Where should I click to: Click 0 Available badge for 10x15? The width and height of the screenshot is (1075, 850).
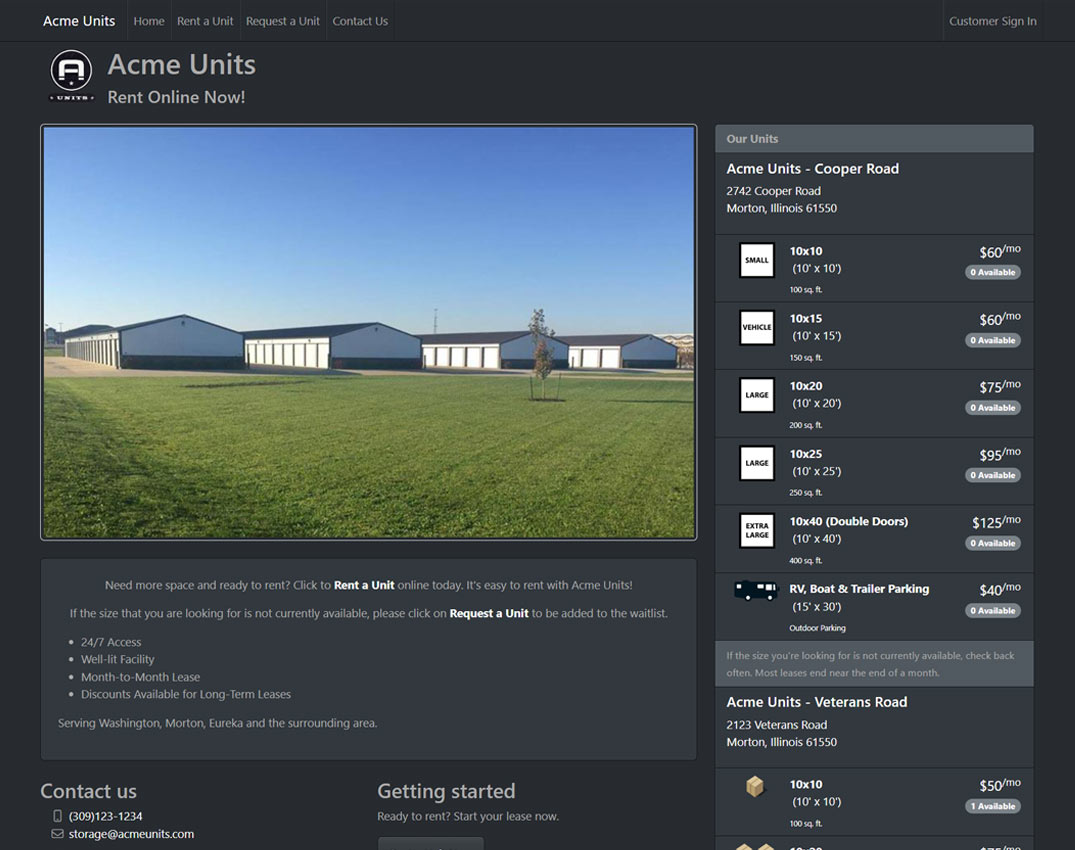coord(993,340)
